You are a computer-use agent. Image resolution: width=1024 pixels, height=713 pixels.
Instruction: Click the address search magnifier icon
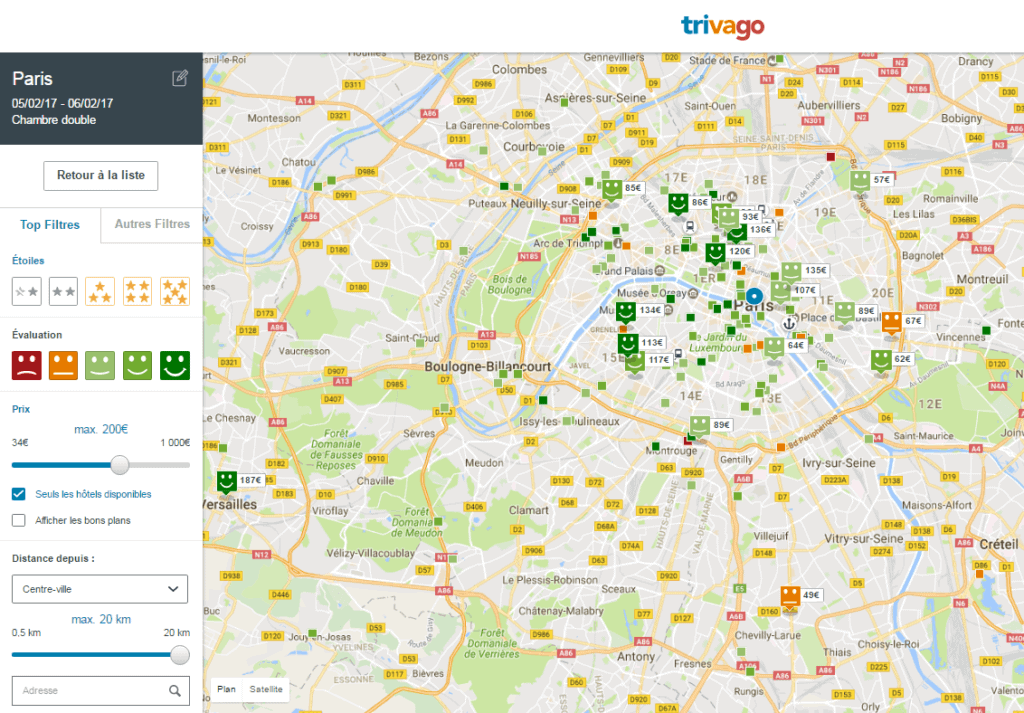[175, 690]
